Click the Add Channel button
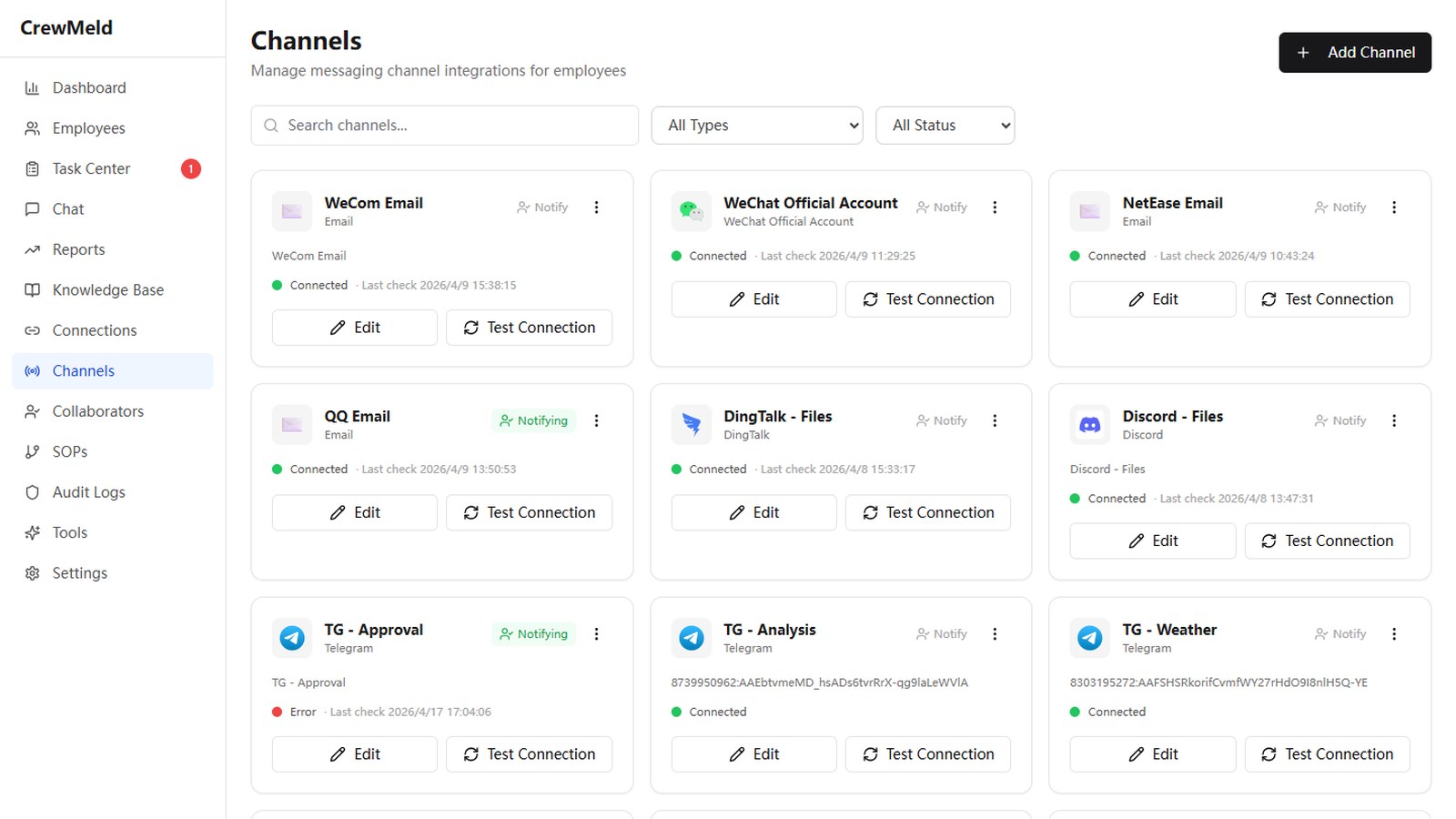The height and width of the screenshot is (819, 1456). coord(1355,53)
